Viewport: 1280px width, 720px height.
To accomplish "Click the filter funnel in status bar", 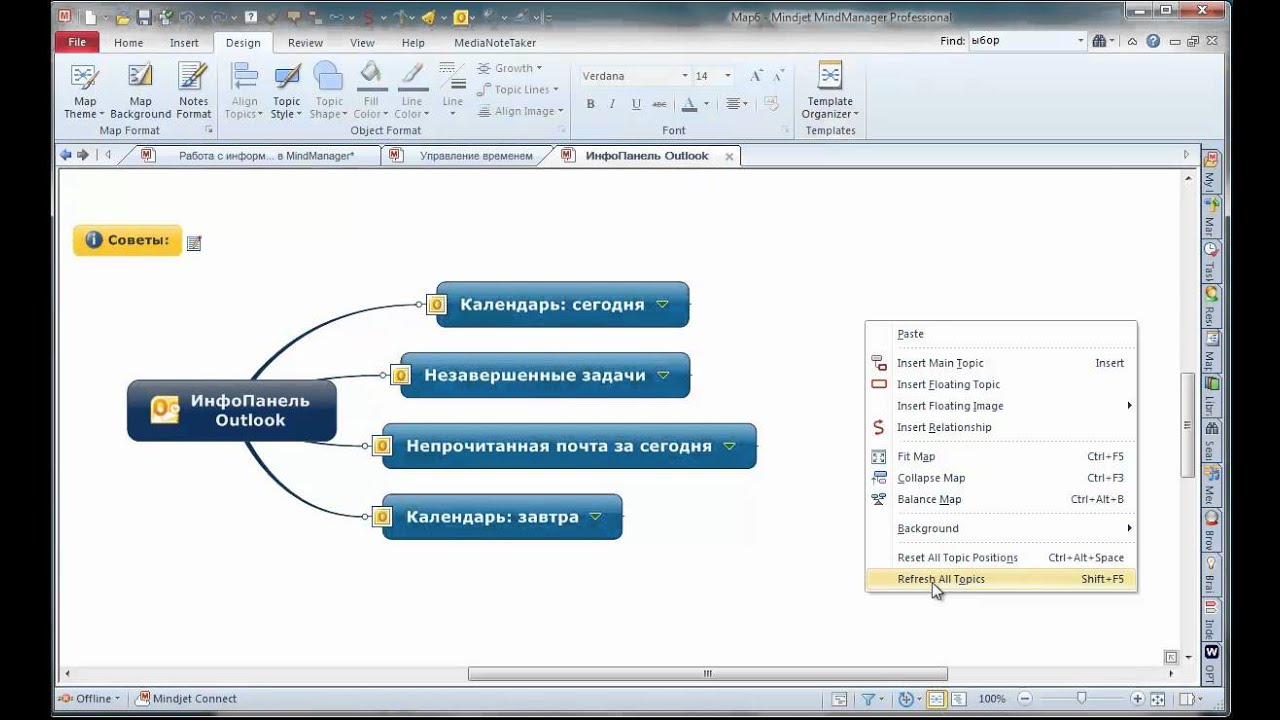I will click(868, 699).
